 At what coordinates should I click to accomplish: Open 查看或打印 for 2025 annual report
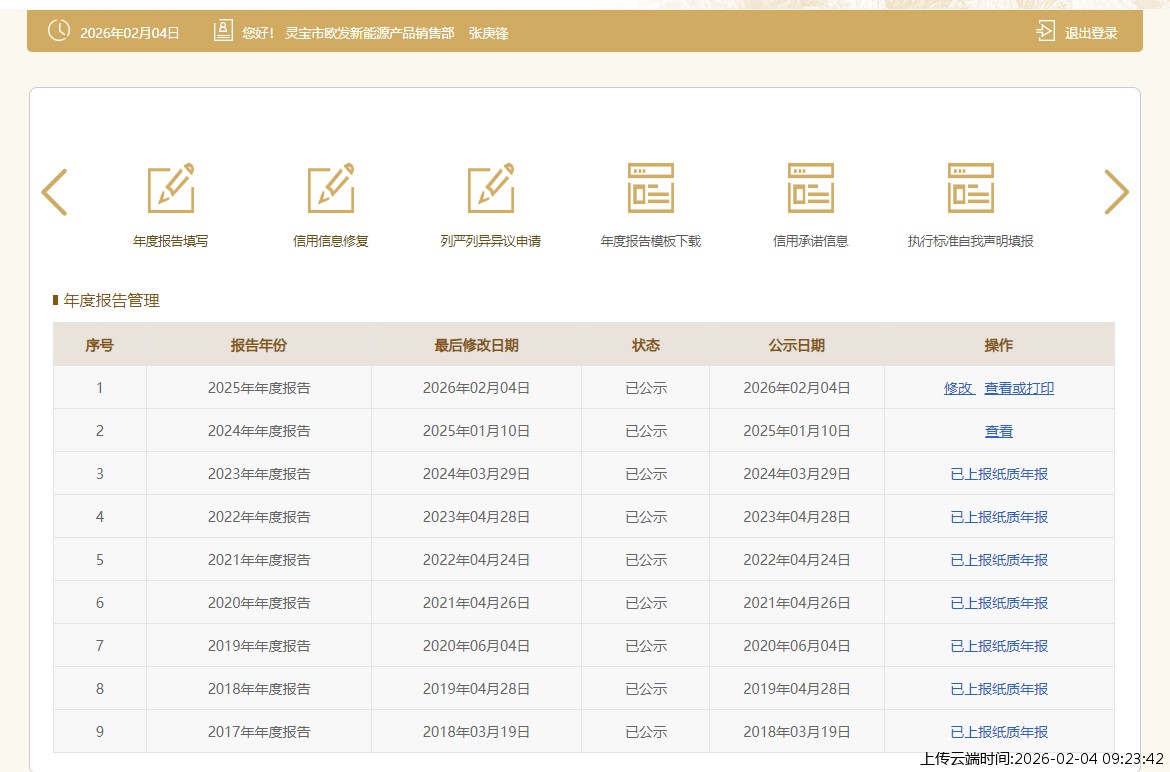(1019, 388)
